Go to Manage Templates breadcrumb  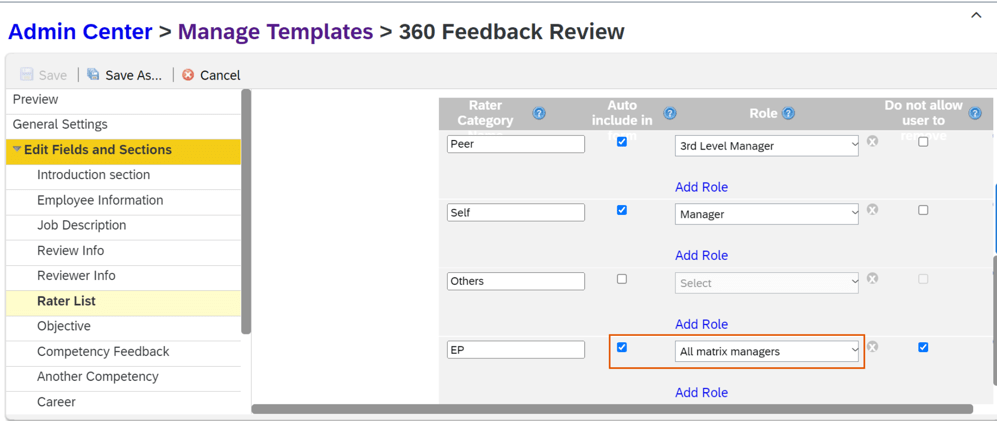[x=275, y=32]
